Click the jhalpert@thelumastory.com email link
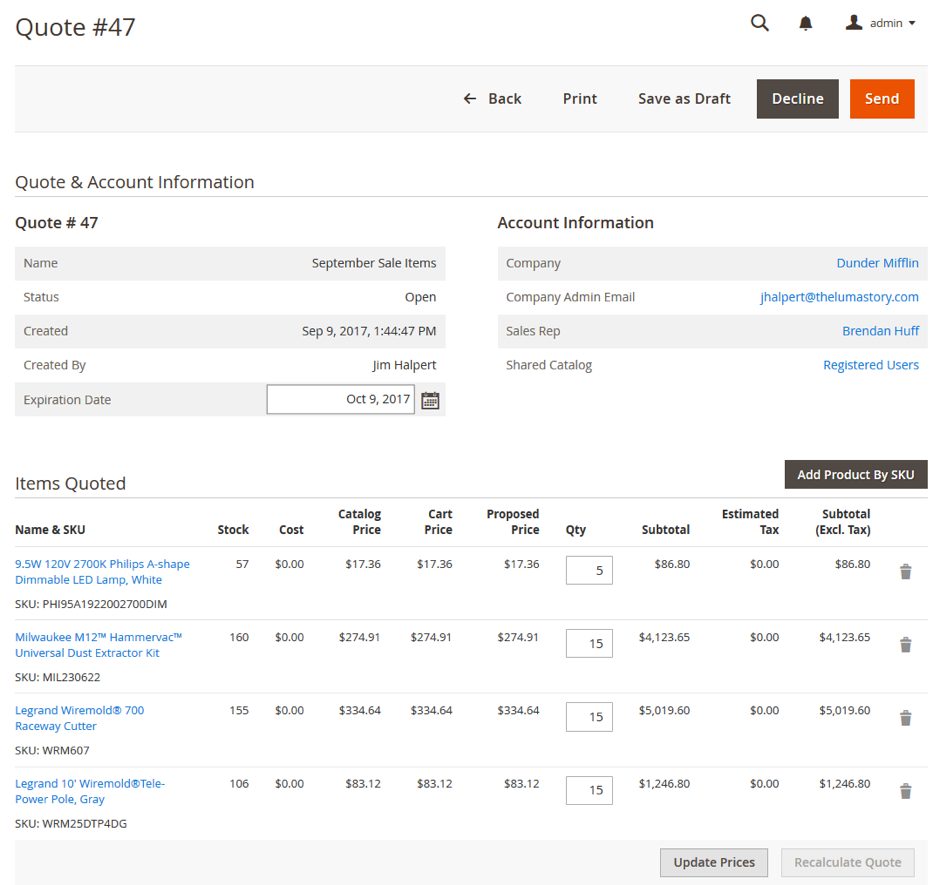 (x=839, y=297)
